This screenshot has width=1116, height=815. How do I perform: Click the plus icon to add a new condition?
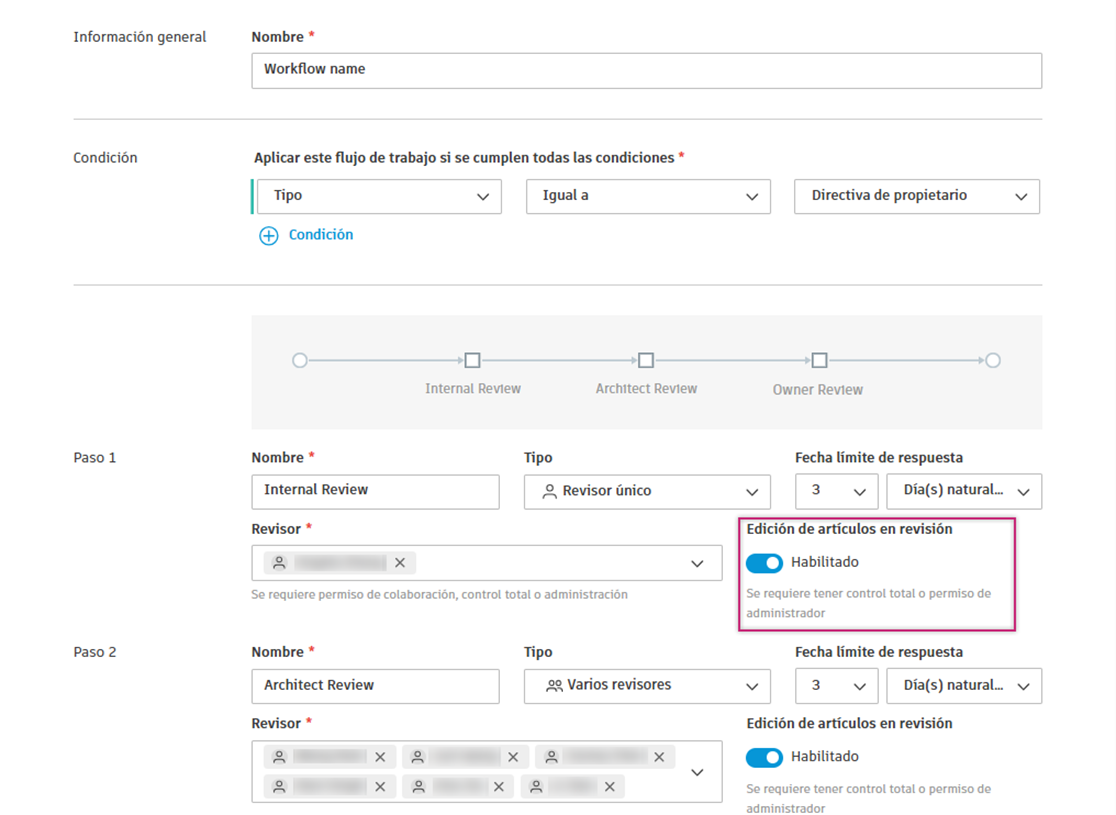pos(268,235)
